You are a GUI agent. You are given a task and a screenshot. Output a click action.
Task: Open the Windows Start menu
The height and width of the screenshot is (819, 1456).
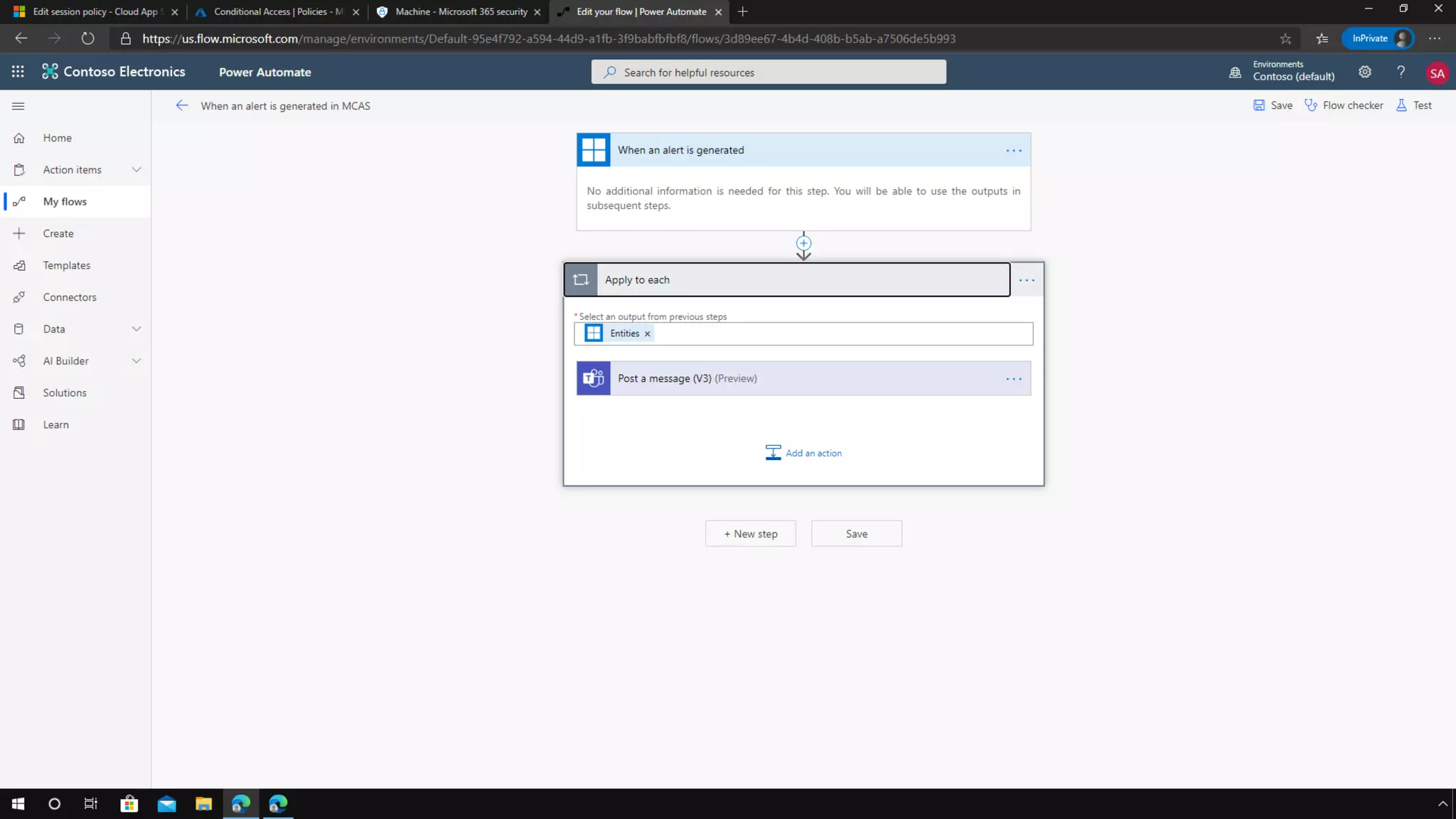(18, 803)
